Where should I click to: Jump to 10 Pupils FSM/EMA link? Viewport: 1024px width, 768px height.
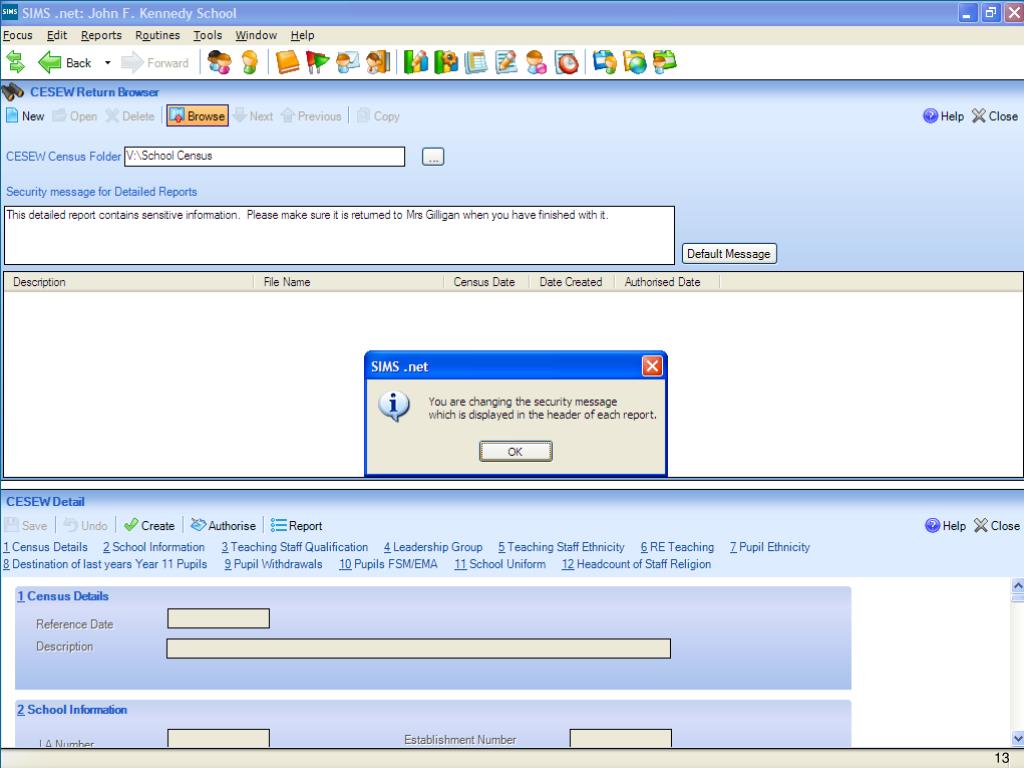tap(388, 564)
